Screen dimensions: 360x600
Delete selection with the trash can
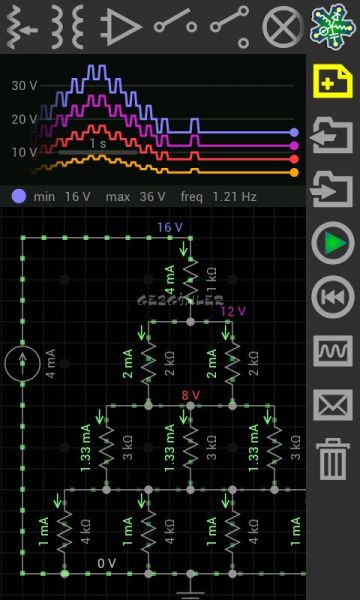pyautogui.click(x=333, y=459)
